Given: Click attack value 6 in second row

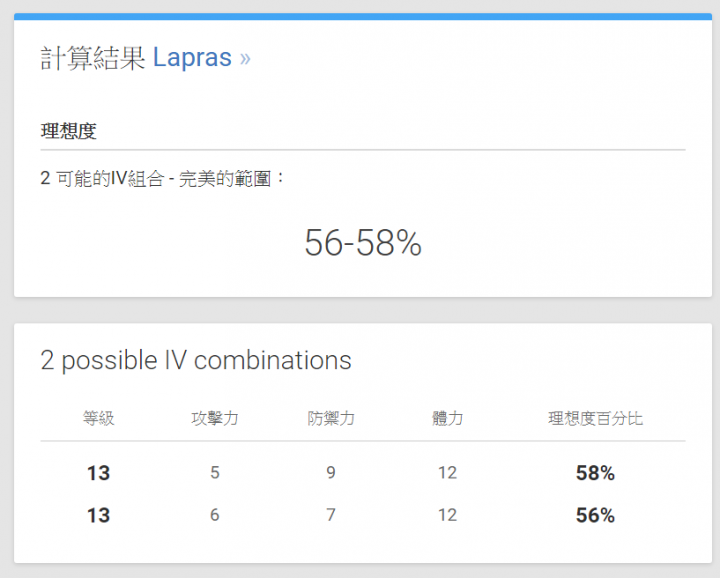Looking at the screenshot, I should [x=215, y=515].
